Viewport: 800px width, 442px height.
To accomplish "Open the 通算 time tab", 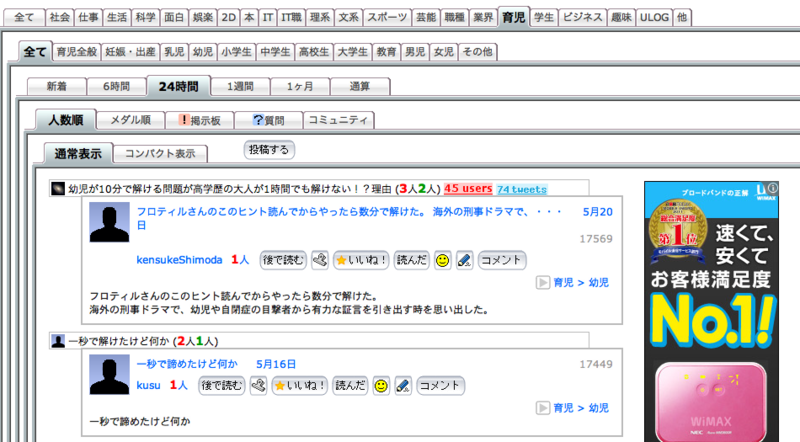I will (360, 86).
